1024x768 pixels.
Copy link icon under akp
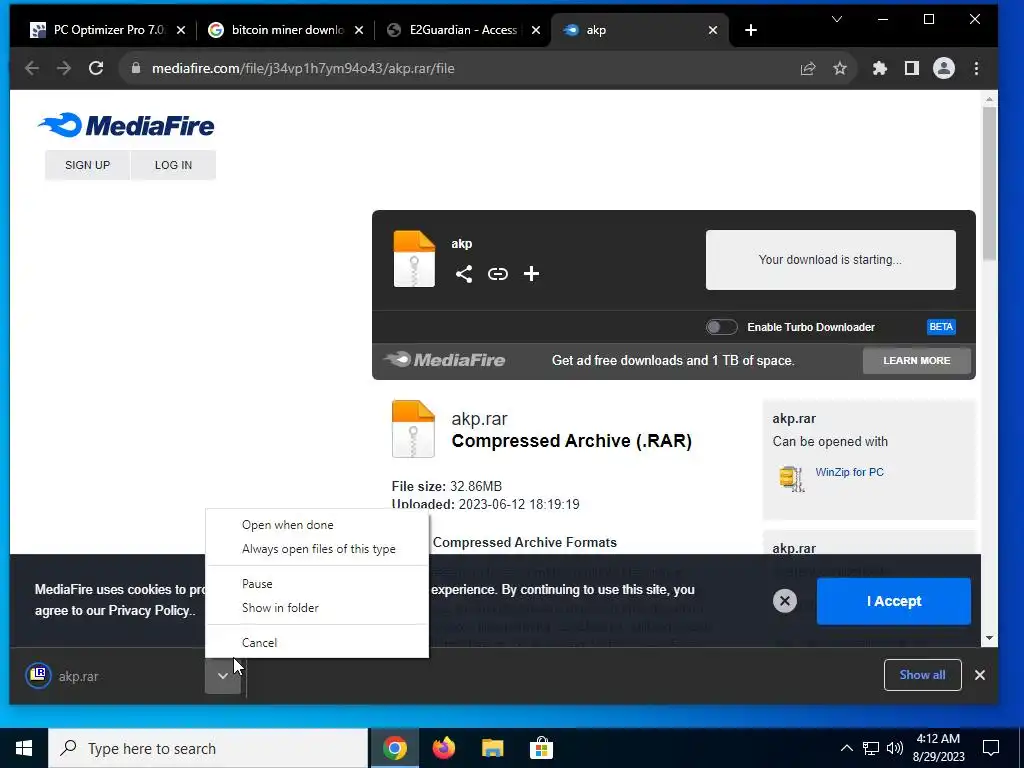click(x=498, y=274)
